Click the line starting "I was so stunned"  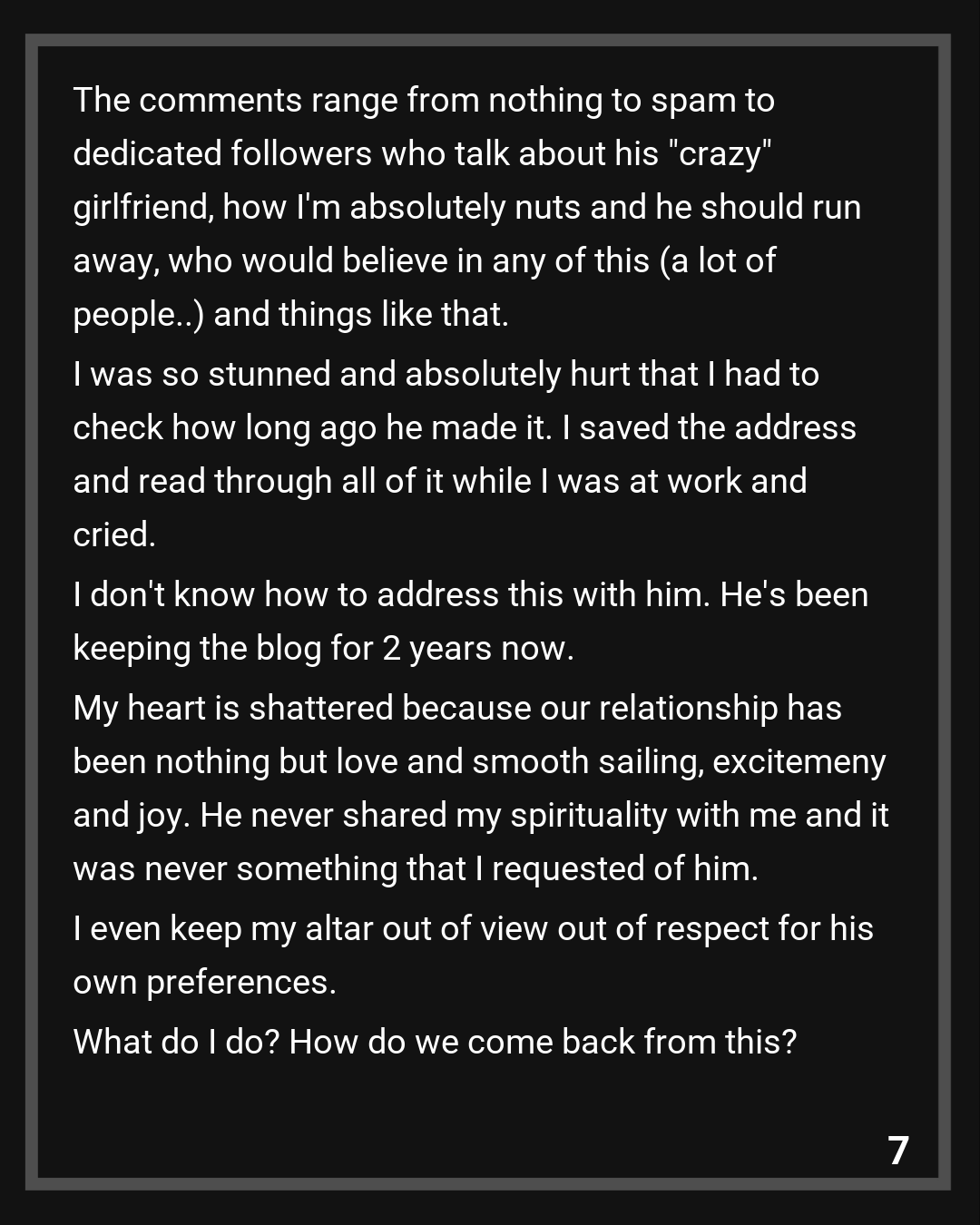click(446, 374)
